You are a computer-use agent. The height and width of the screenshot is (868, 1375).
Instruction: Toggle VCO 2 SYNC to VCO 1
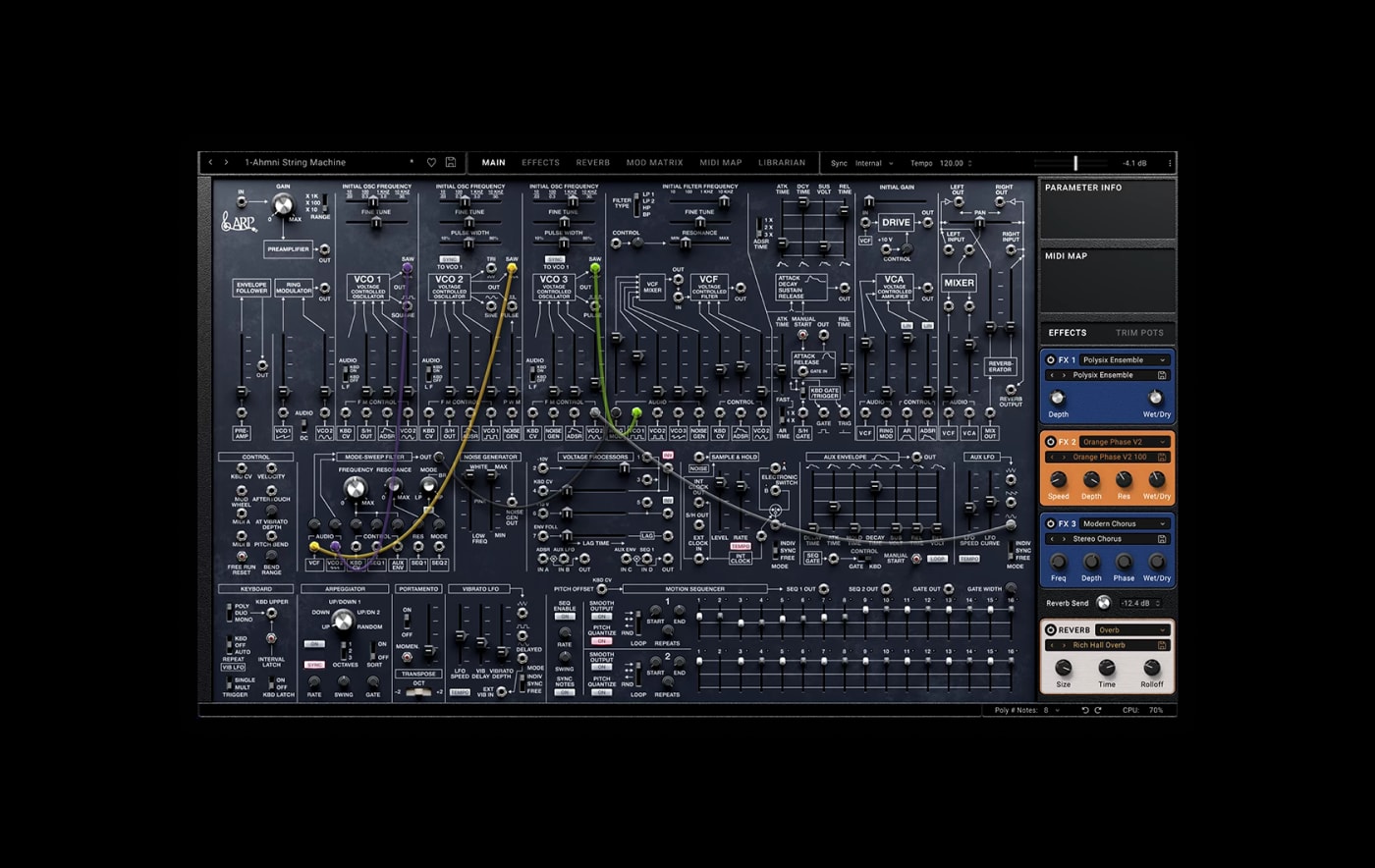point(450,259)
